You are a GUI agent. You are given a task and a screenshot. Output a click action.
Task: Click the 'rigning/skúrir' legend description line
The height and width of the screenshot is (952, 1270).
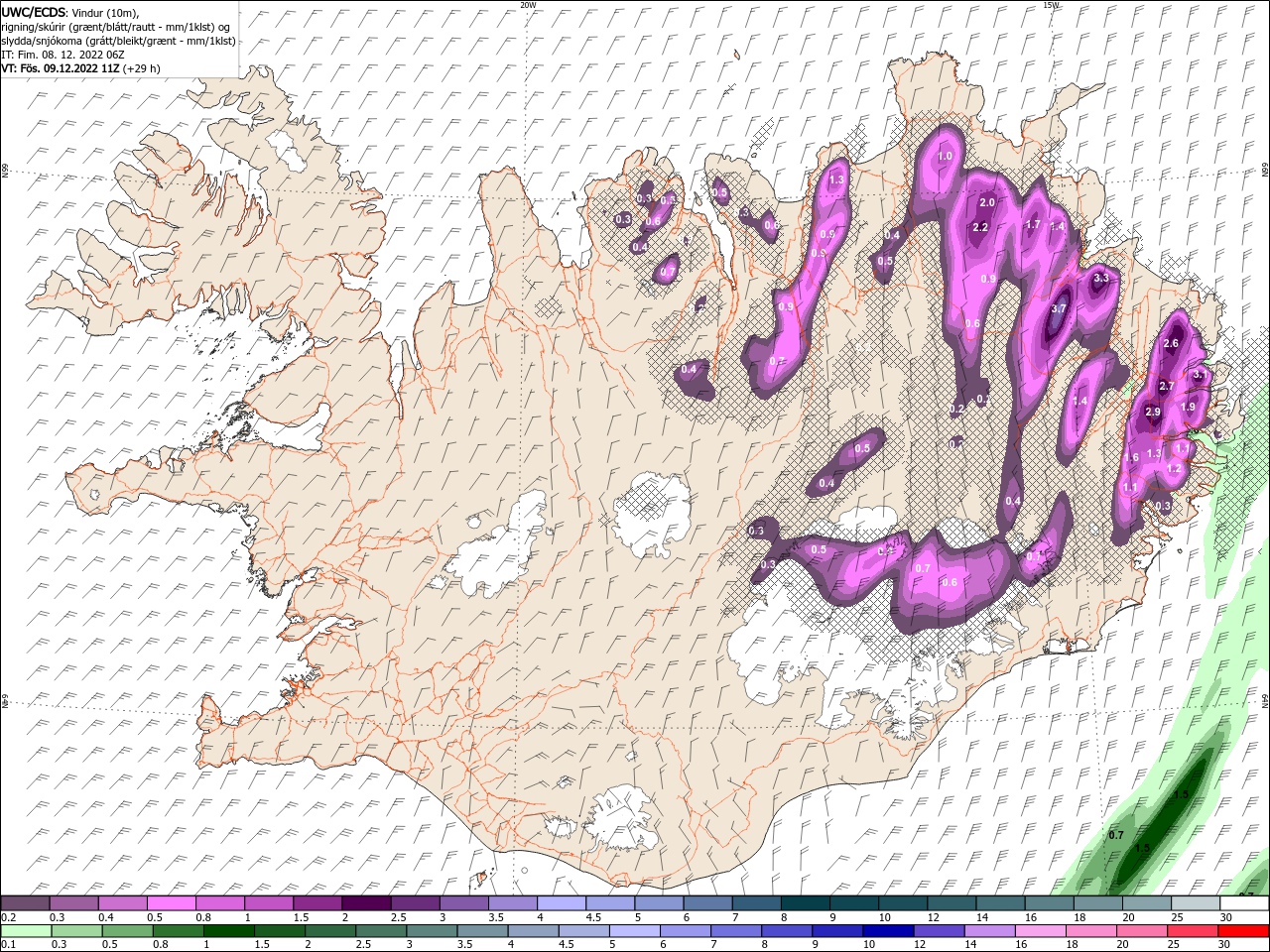coord(116,27)
